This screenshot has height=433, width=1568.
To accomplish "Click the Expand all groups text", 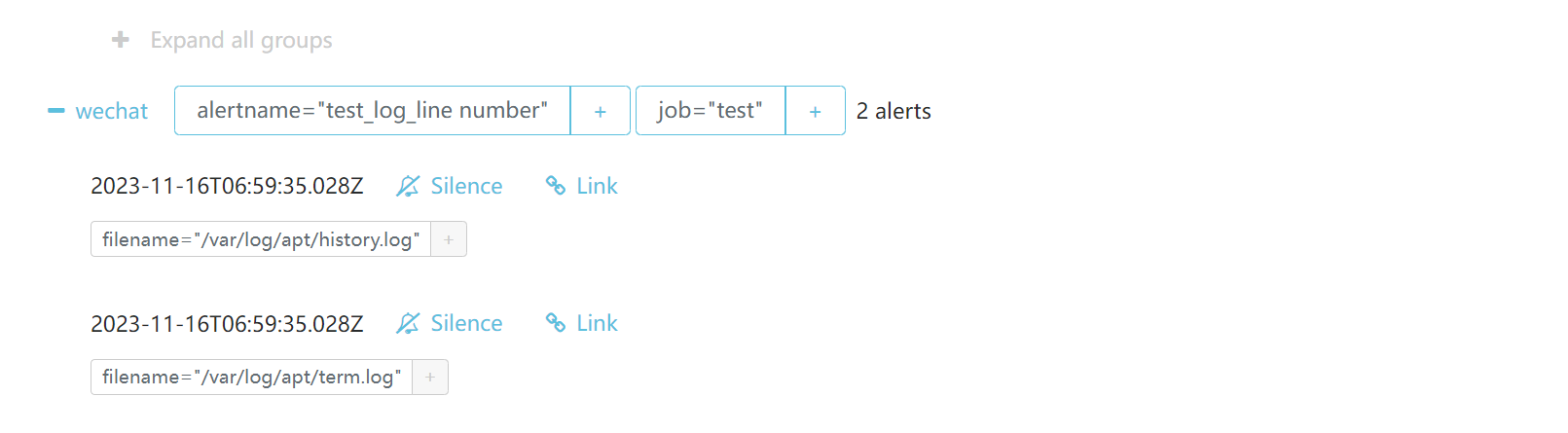I will point(241,40).
